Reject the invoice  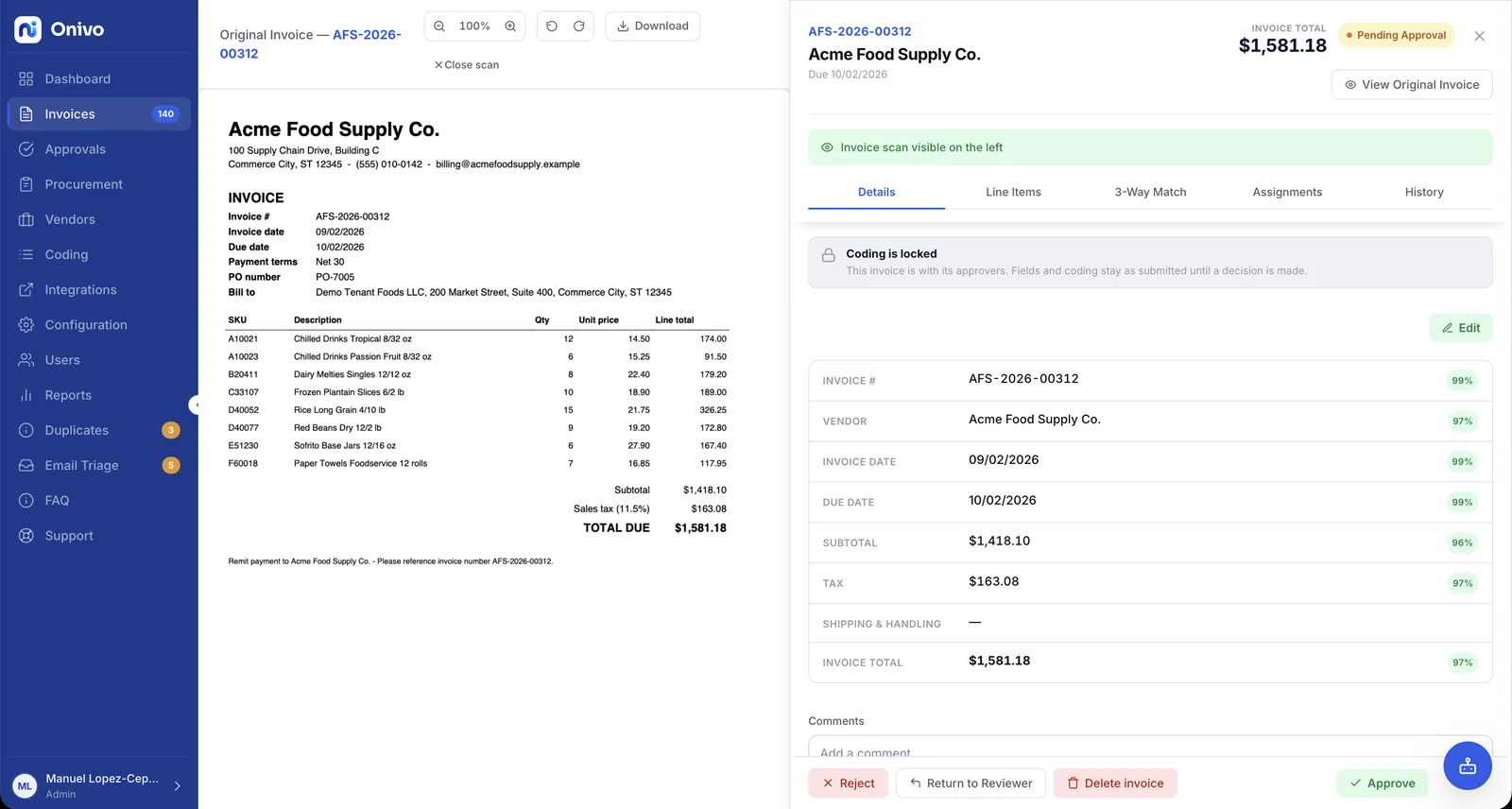pos(848,783)
